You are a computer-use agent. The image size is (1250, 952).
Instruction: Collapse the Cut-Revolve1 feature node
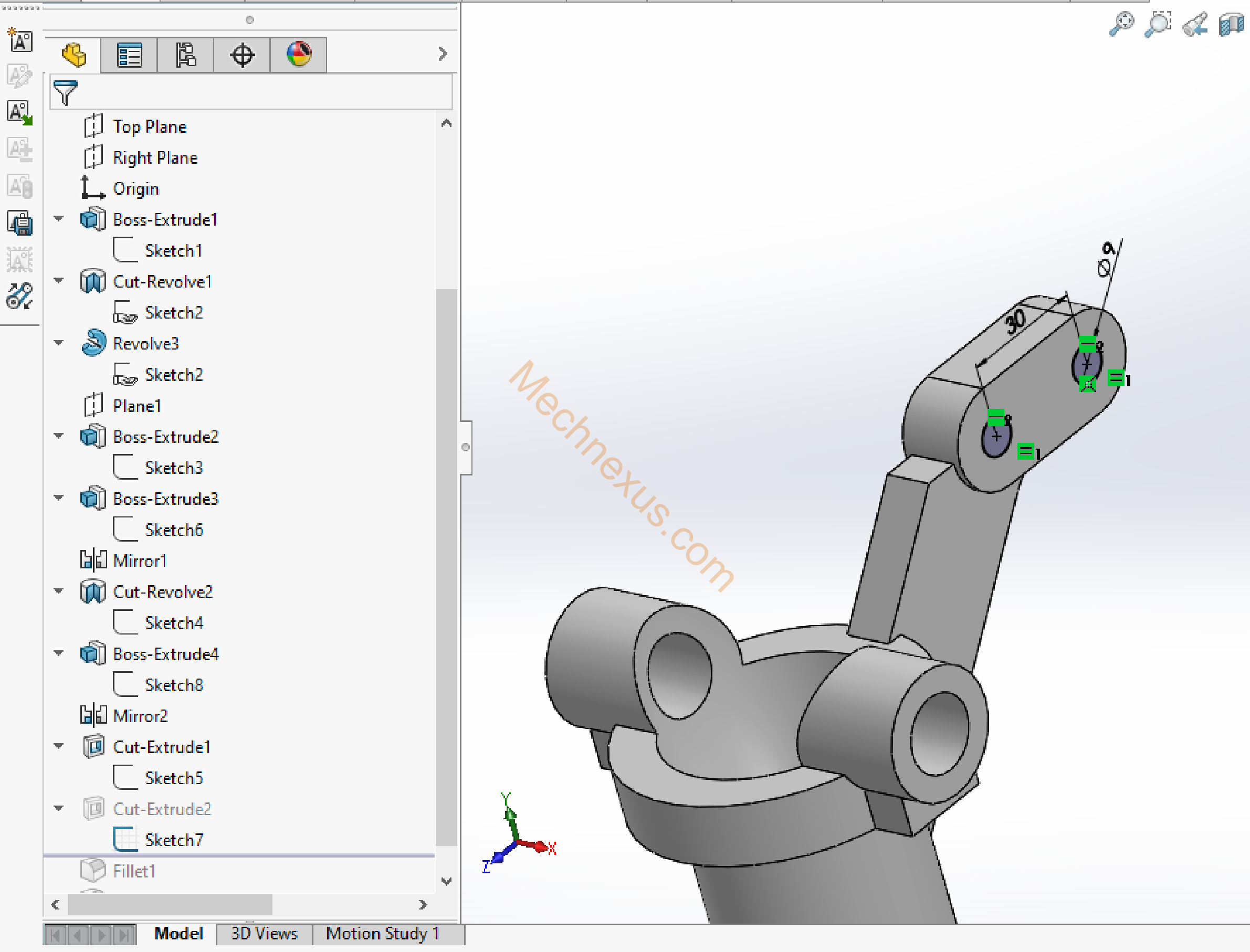58,280
